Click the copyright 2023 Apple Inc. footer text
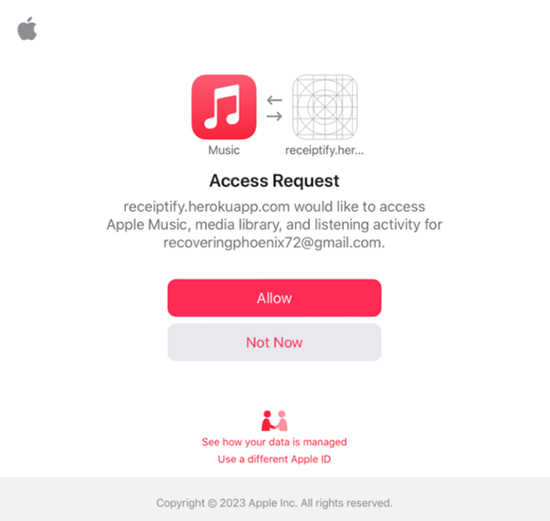Viewport: 550px width, 521px height. click(274, 503)
